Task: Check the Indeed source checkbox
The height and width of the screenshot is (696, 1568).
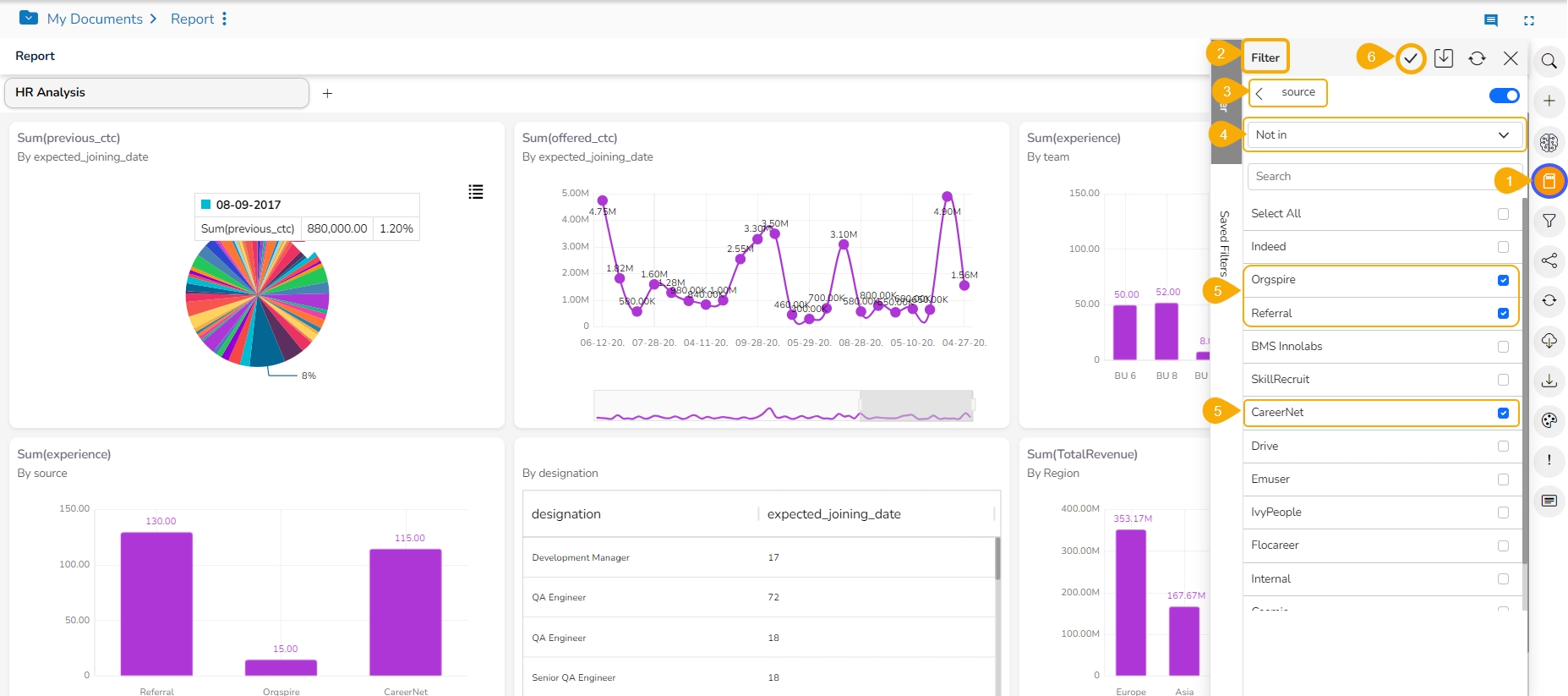Action: point(1503,247)
